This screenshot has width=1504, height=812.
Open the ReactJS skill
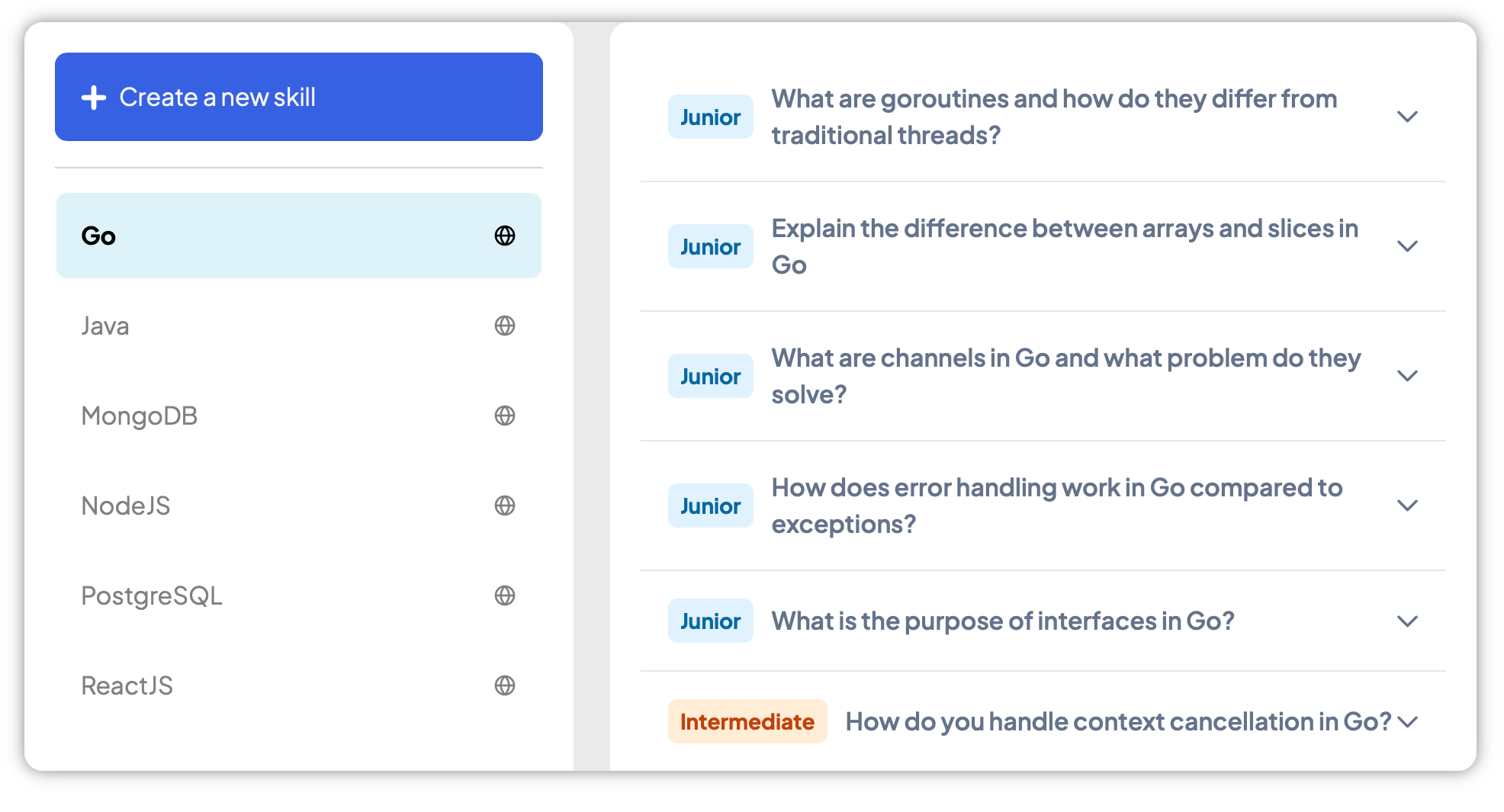[x=299, y=685]
